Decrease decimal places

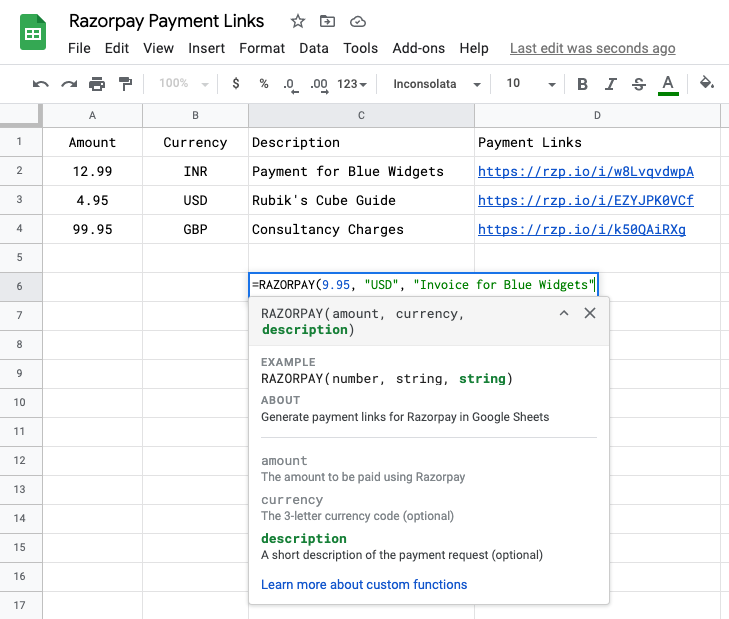tap(291, 85)
